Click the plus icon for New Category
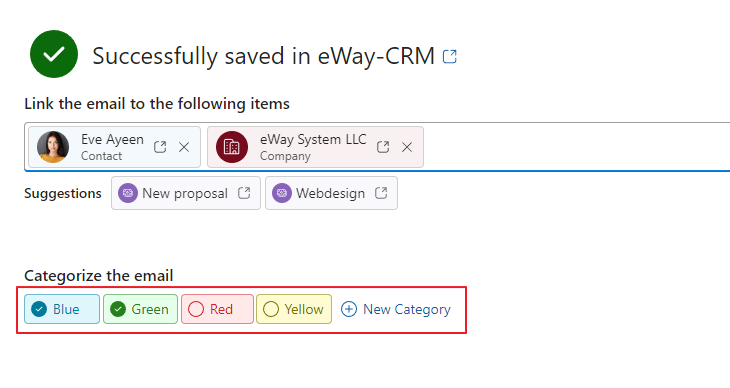This screenshot has width=730, height=388. (x=349, y=309)
